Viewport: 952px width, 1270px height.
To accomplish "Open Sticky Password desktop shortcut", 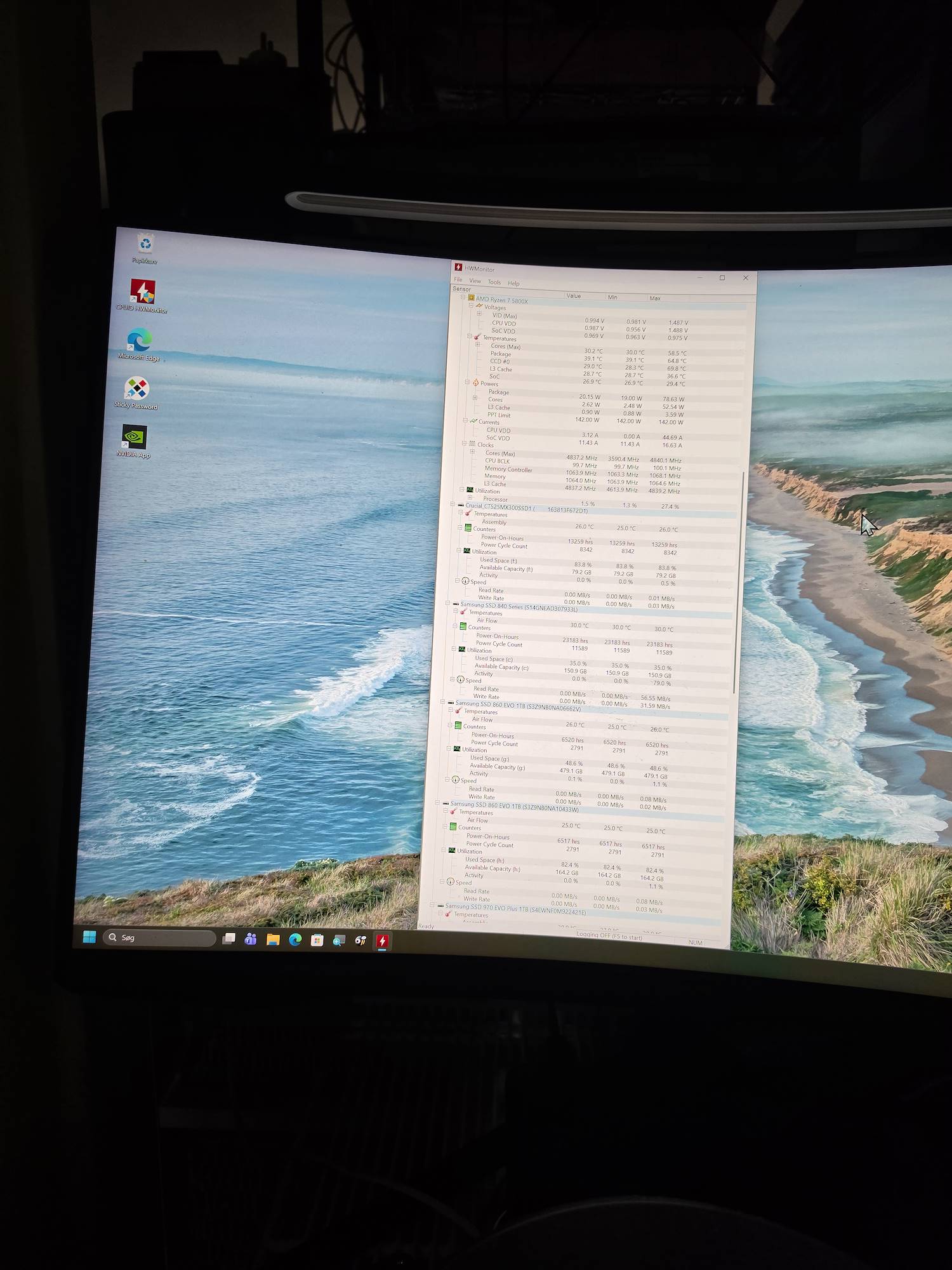I will pos(136,393).
